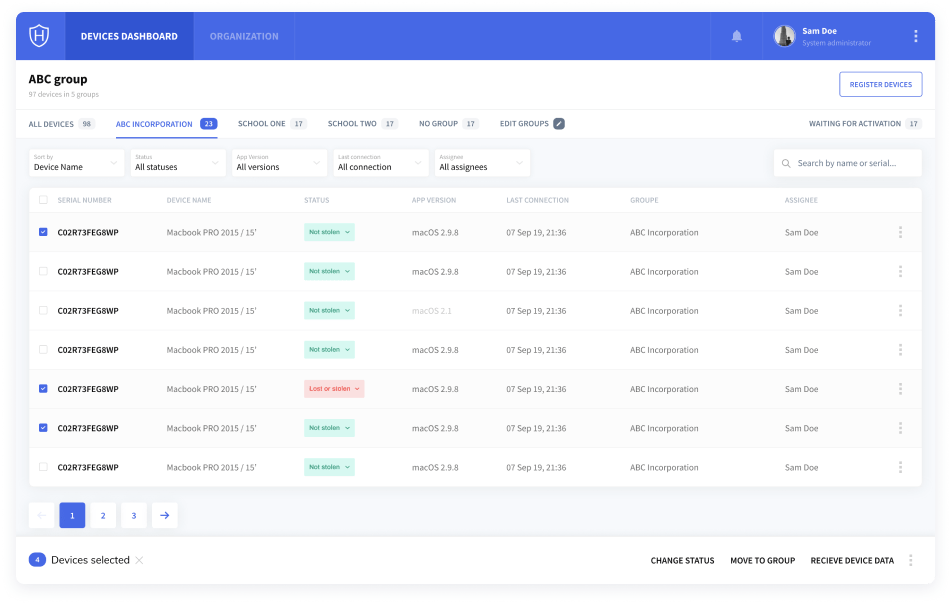This screenshot has width=952, height=604.
Task: Expand the App Version filter
Action: click(279, 163)
